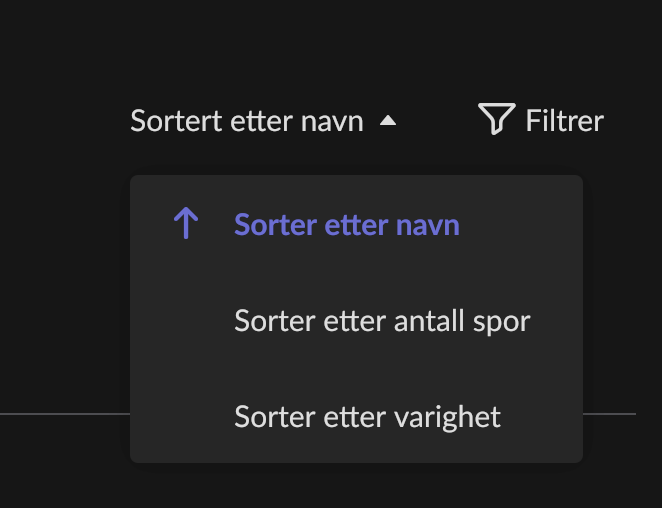Click the Filtrer text label
Viewport: 662px width, 508px height.
point(564,122)
